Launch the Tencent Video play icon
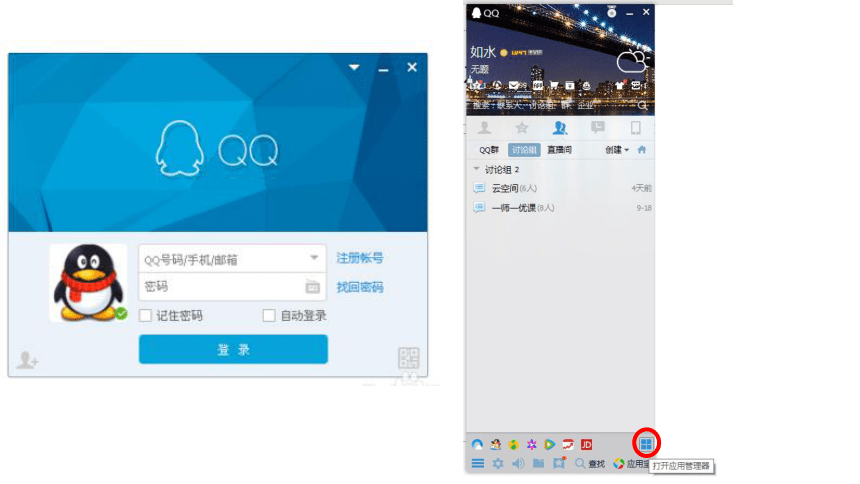The width and height of the screenshot is (860, 484). click(550, 444)
